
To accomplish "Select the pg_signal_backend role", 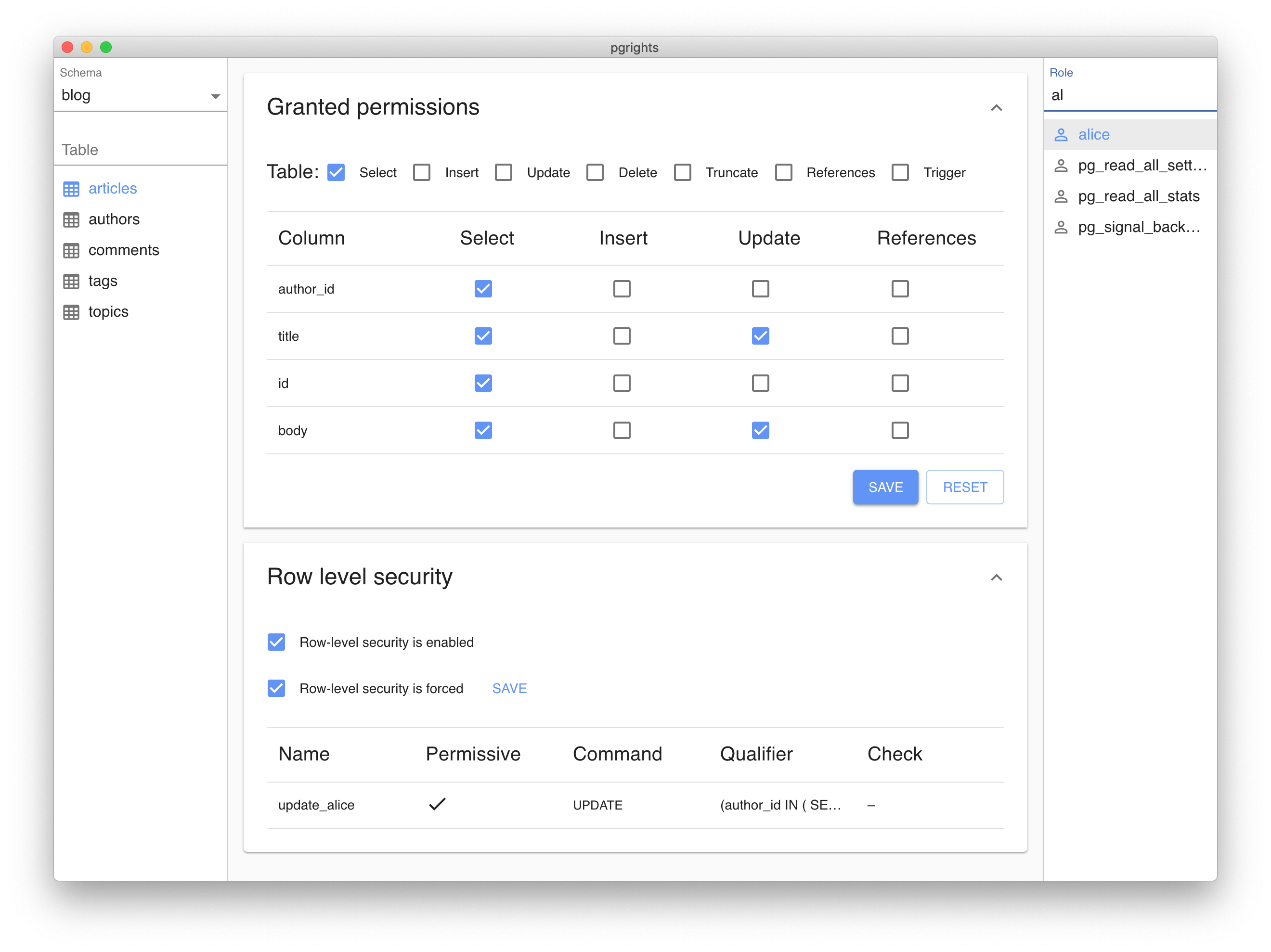I will 1129,228.
